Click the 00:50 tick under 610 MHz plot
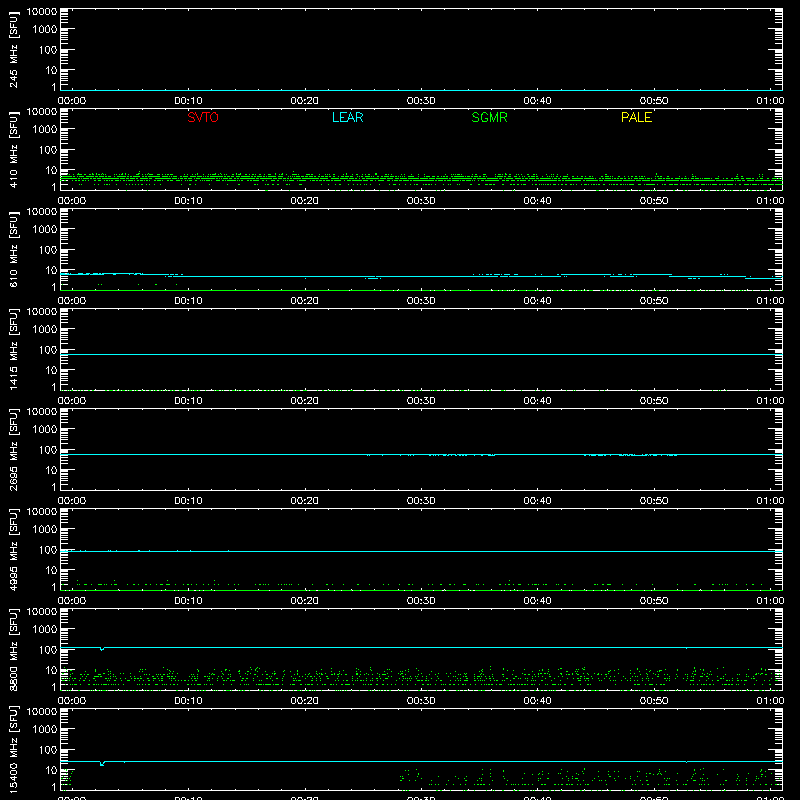Screen dimensions: 800x800 coord(654,301)
